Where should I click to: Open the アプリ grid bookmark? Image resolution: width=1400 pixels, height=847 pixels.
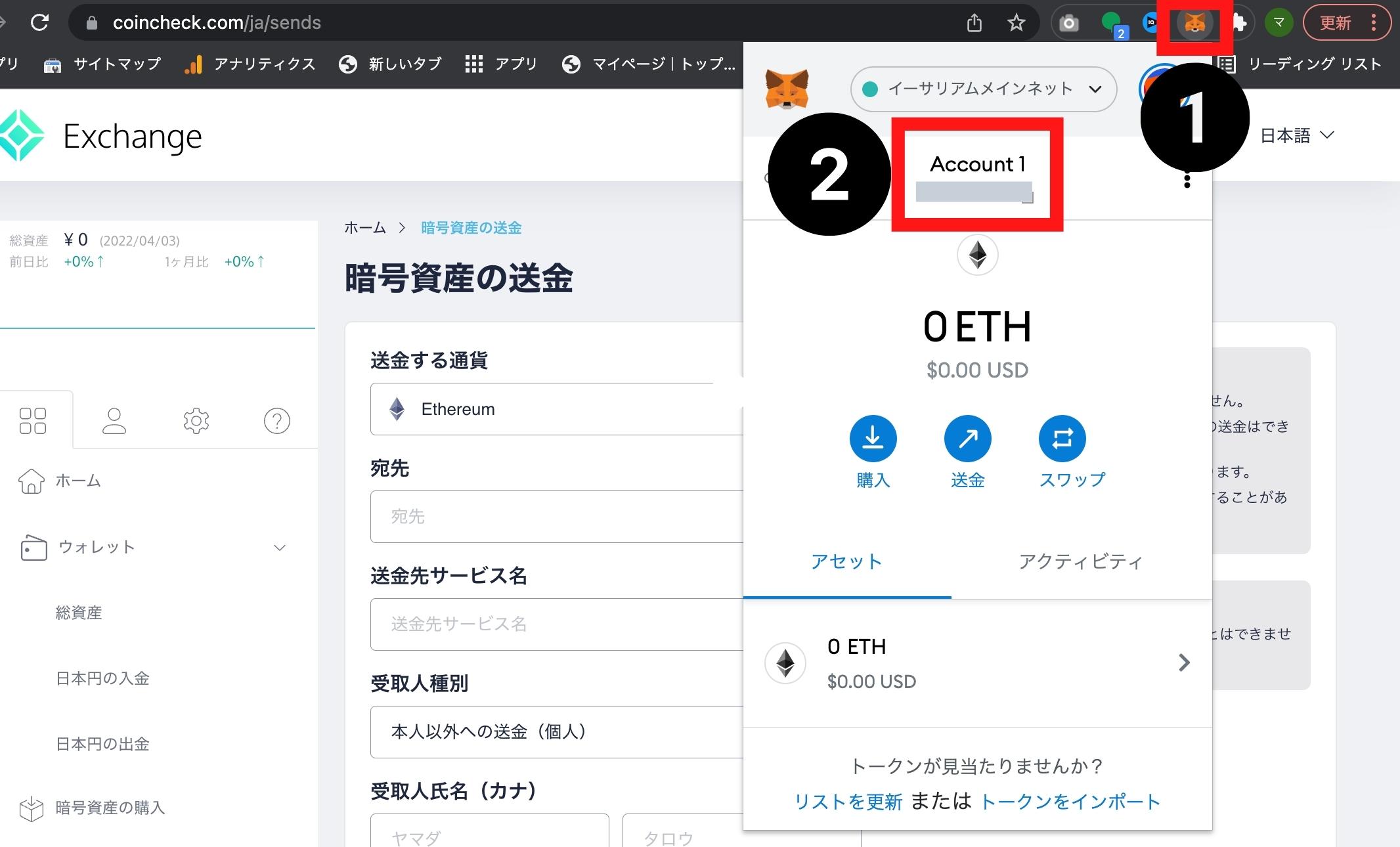[501, 64]
